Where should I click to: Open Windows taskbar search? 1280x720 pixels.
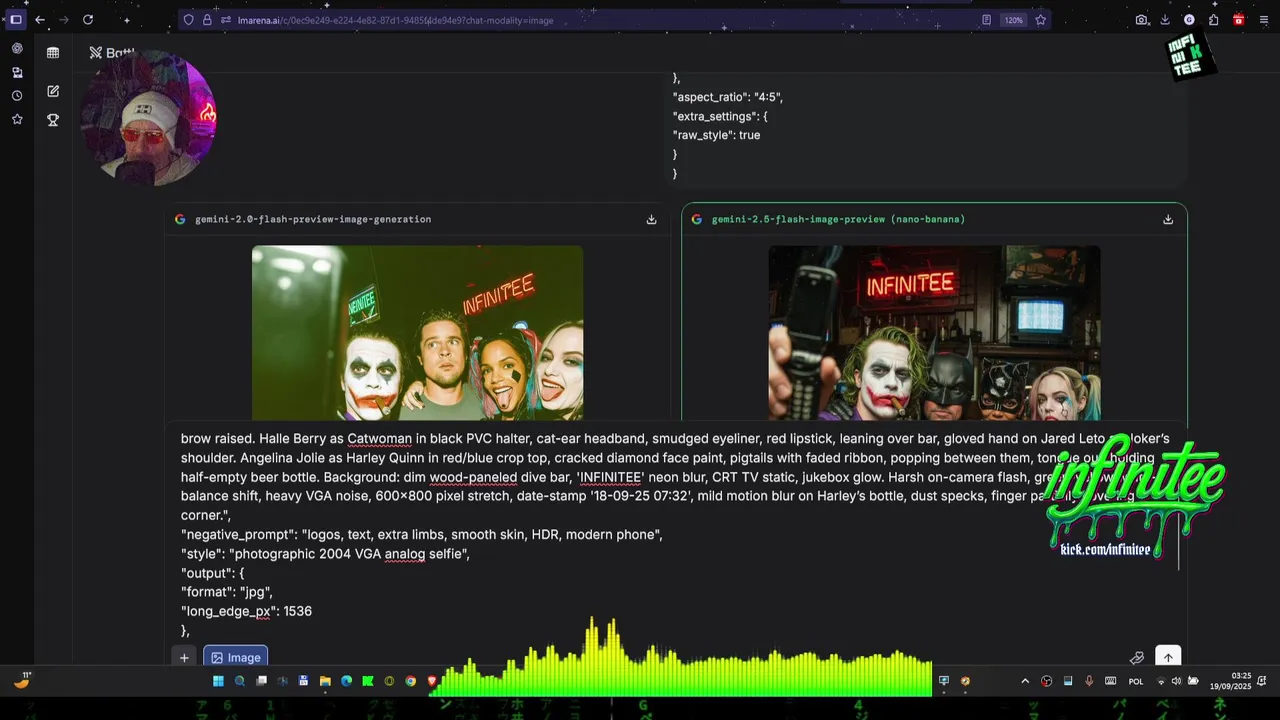pyautogui.click(x=240, y=681)
